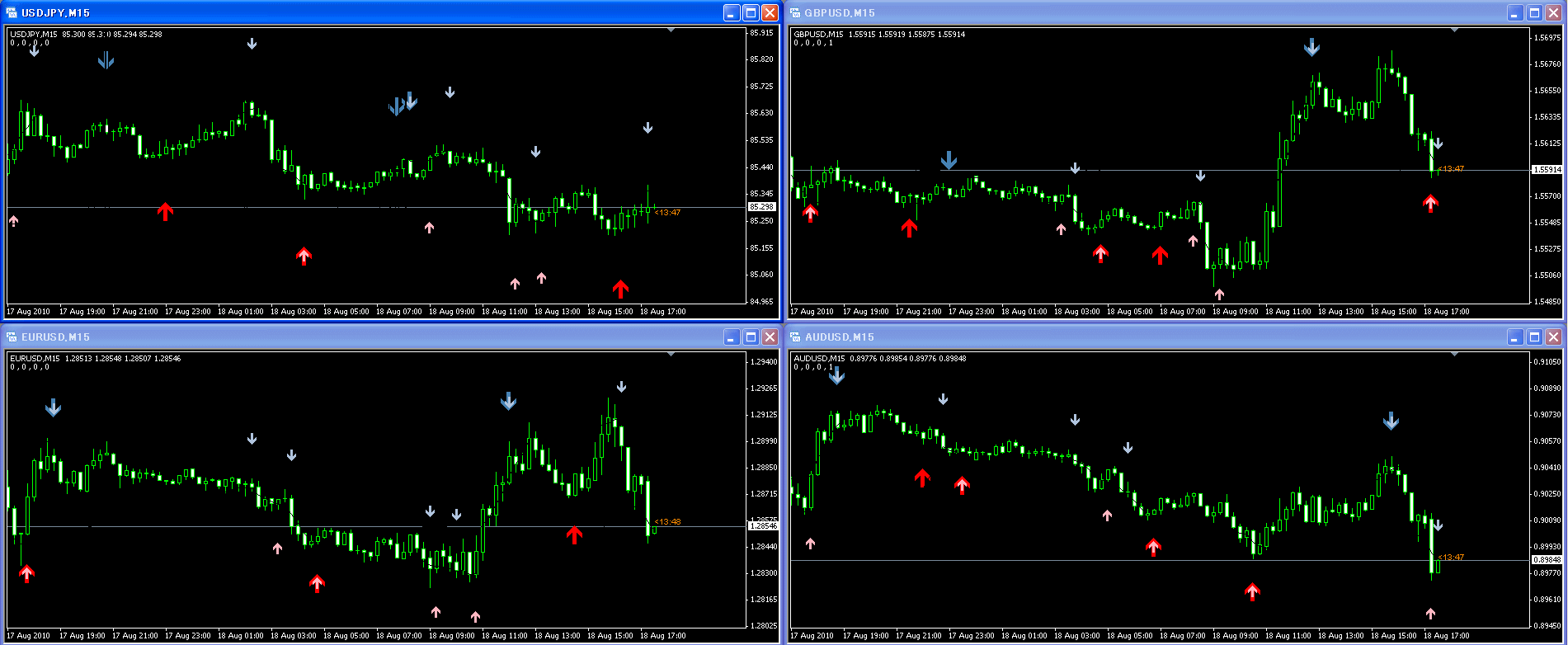
Task: Click the USDJPY,M15 chart window icon
Action: pos(12,12)
